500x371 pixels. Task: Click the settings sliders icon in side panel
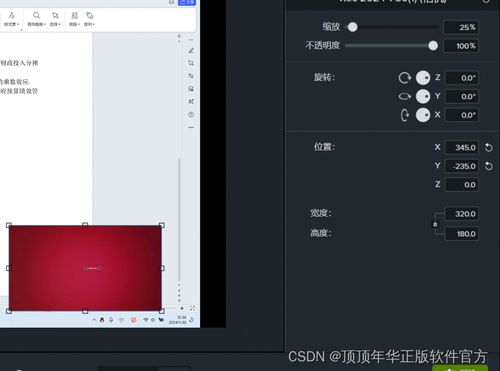pos(191,76)
